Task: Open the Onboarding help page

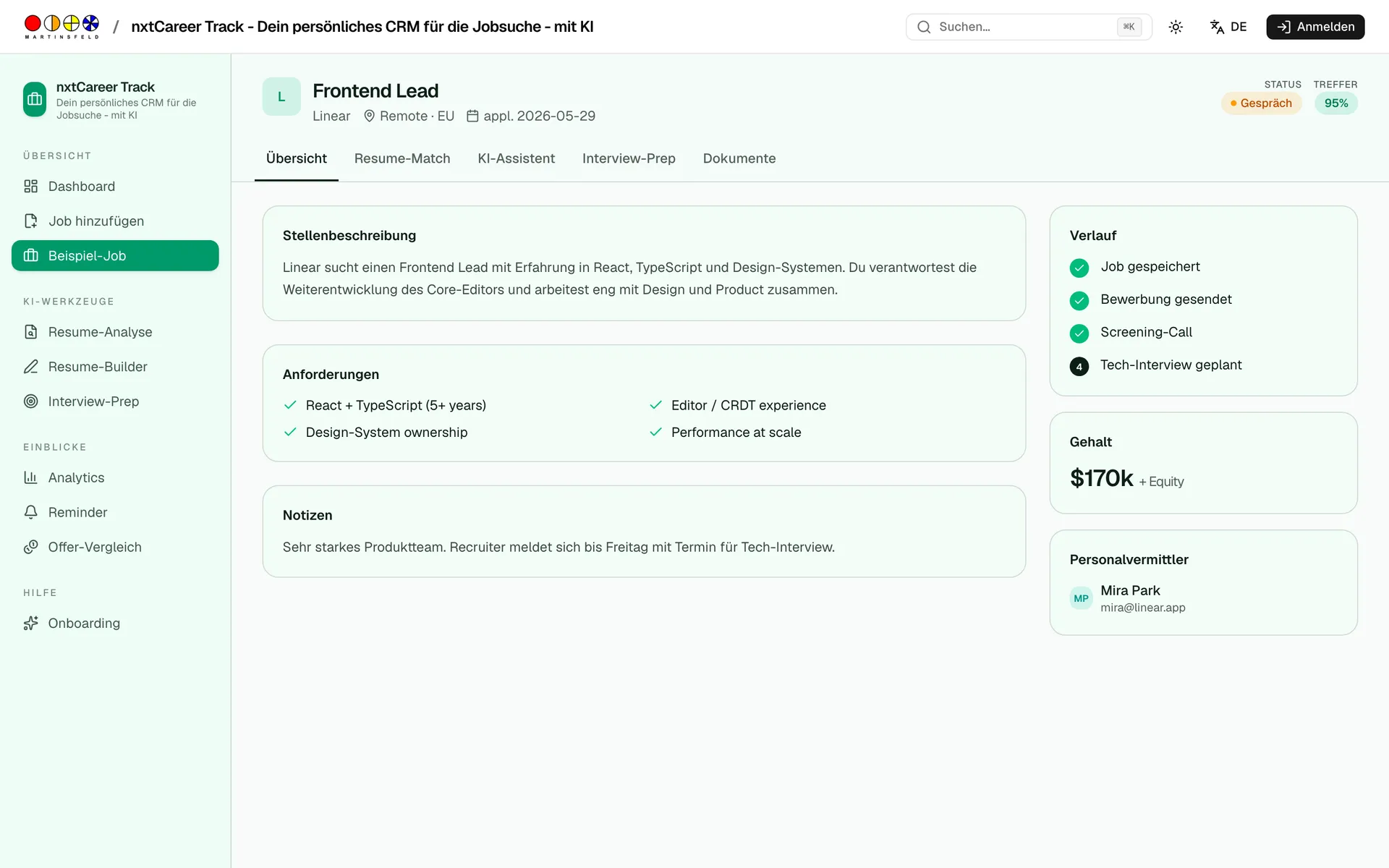Action: [x=115, y=624]
